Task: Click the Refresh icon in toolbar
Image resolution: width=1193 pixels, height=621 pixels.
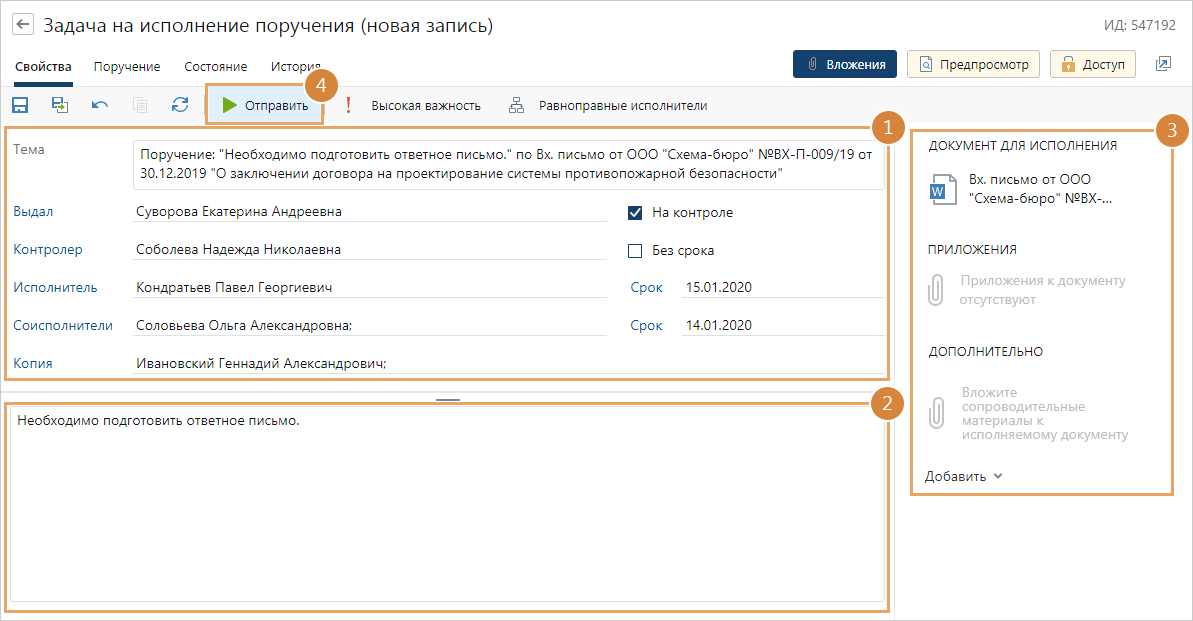Action: (180, 105)
